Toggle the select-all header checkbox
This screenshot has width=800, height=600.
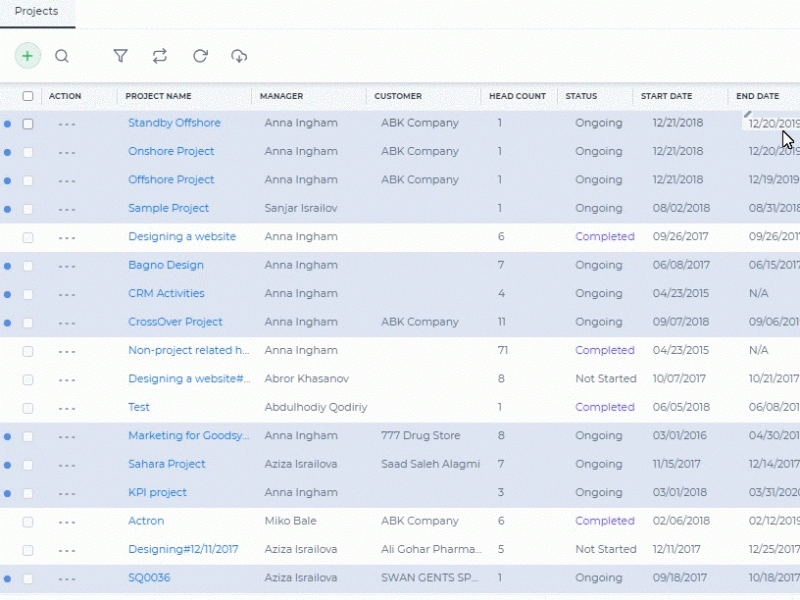coord(28,96)
